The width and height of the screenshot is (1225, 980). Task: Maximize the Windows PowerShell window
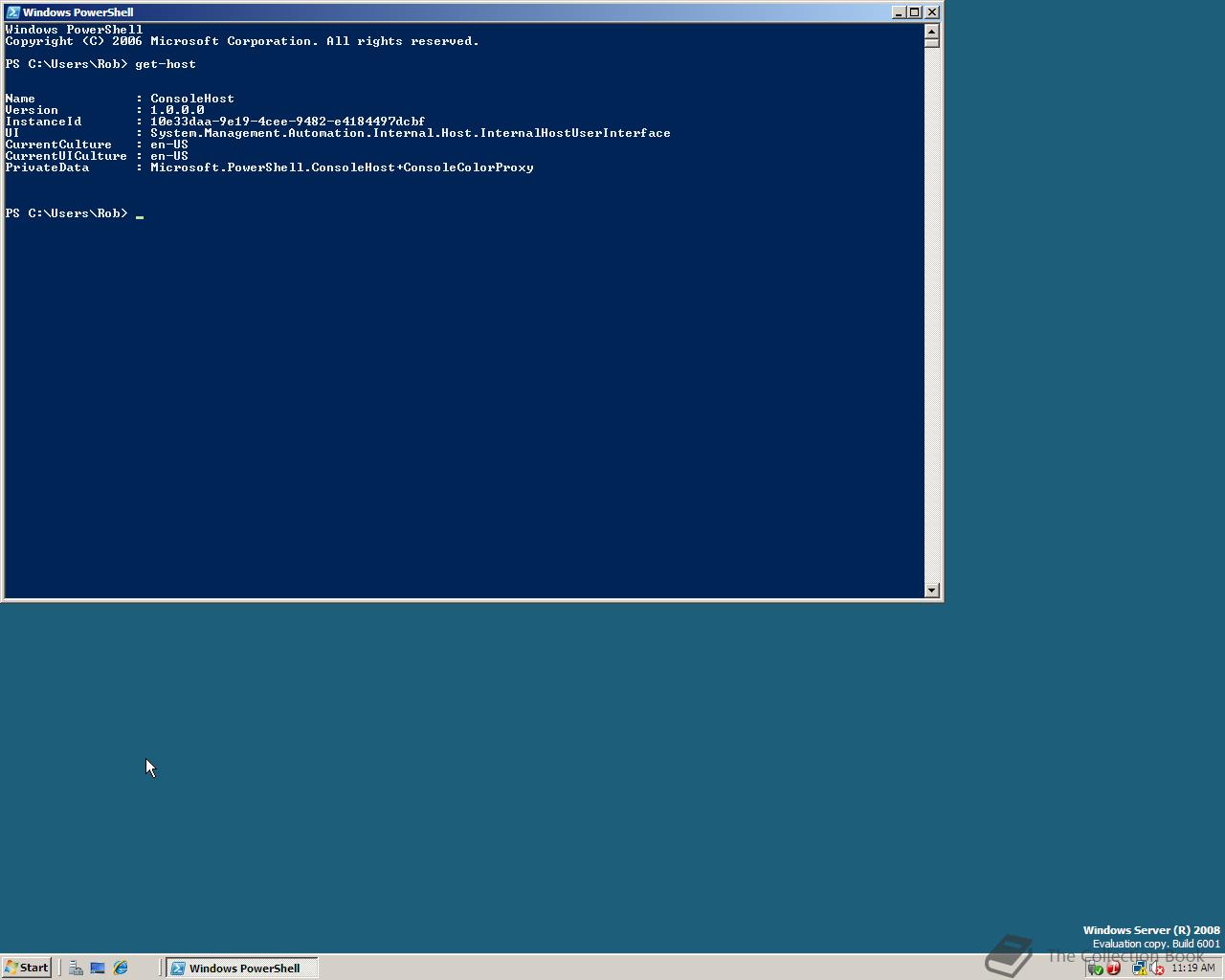pos(914,12)
